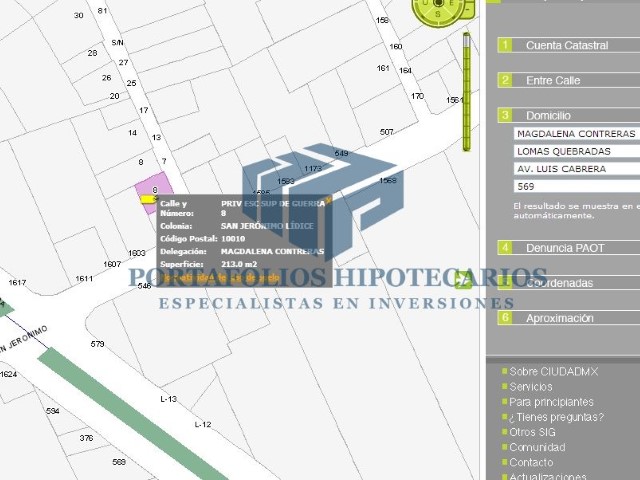The width and height of the screenshot is (640, 480).
Task: Click parcel label 1603 on the map
Action: coord(137,253)
